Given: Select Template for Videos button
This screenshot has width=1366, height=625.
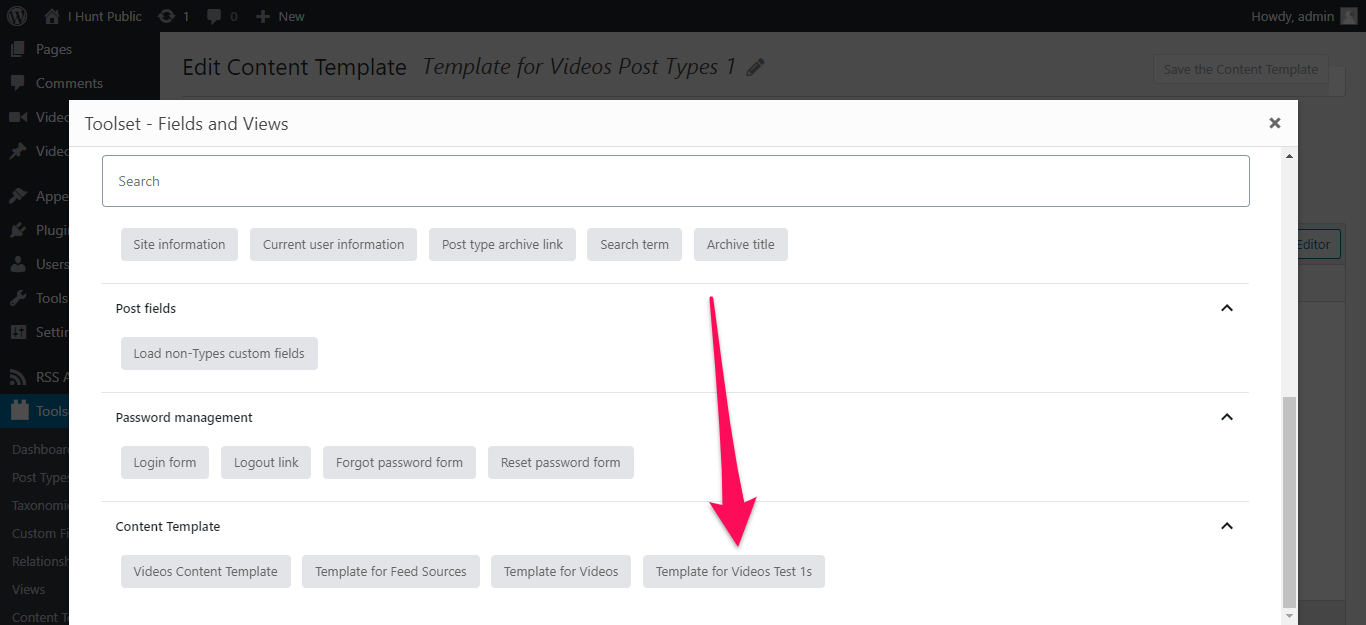Looking at the screenshot, I should pos(561,571).
